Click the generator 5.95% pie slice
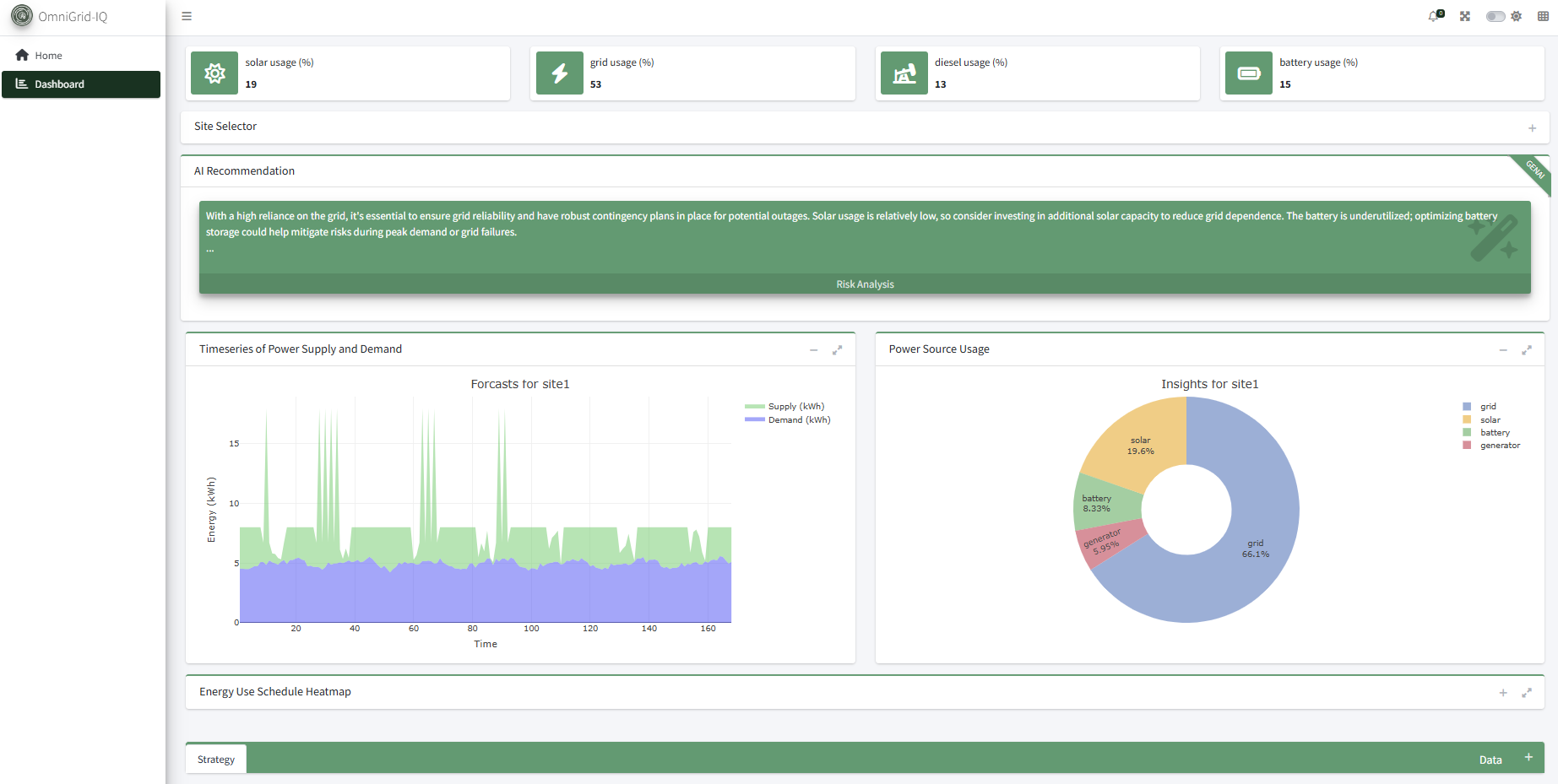This screenshot has width=1558, height=784. [x=1105, y=542]
